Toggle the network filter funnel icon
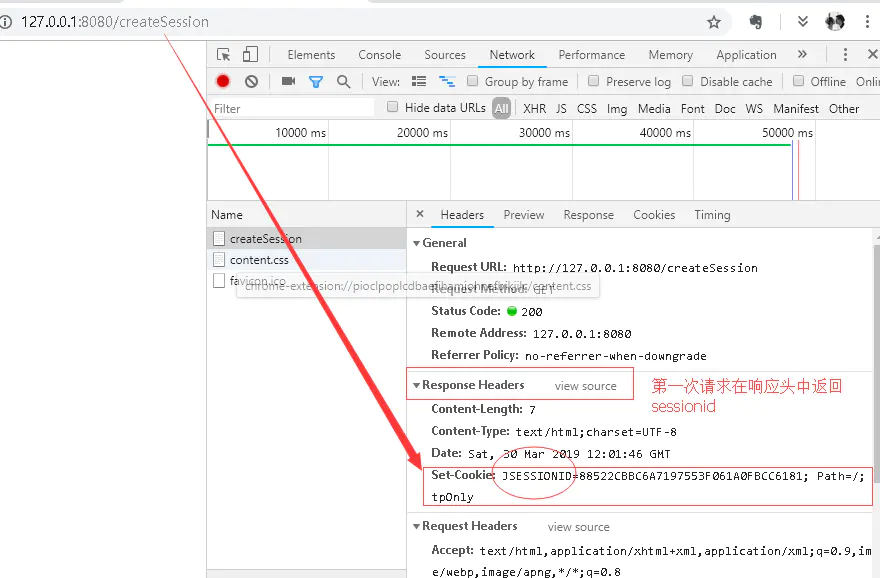This screenshot has width=880, height=578. click(x=316, y=82)
